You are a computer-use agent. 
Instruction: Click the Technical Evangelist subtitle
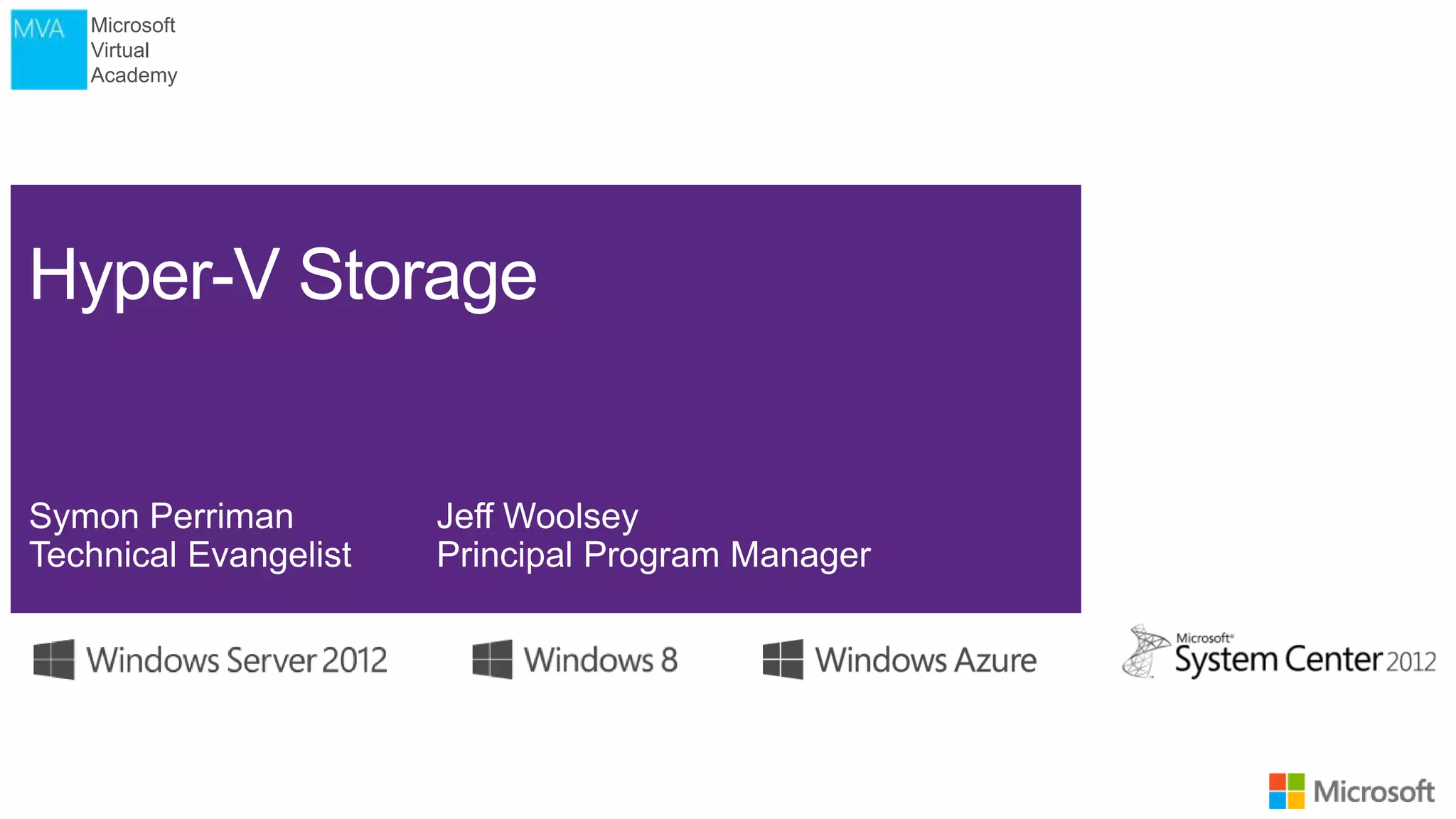point(191,555)
